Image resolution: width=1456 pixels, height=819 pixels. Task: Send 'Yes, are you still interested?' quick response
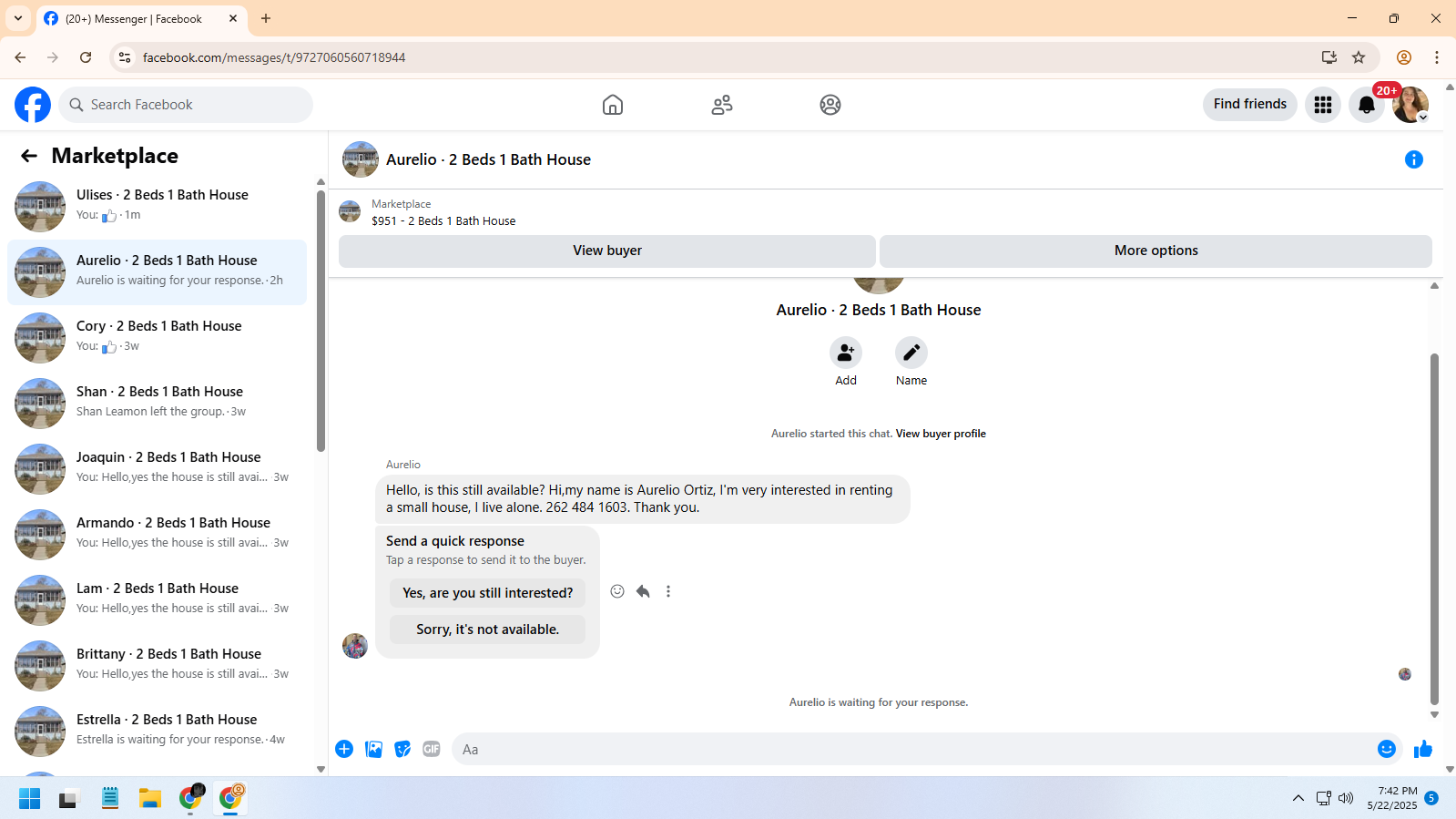pos(488,593)
